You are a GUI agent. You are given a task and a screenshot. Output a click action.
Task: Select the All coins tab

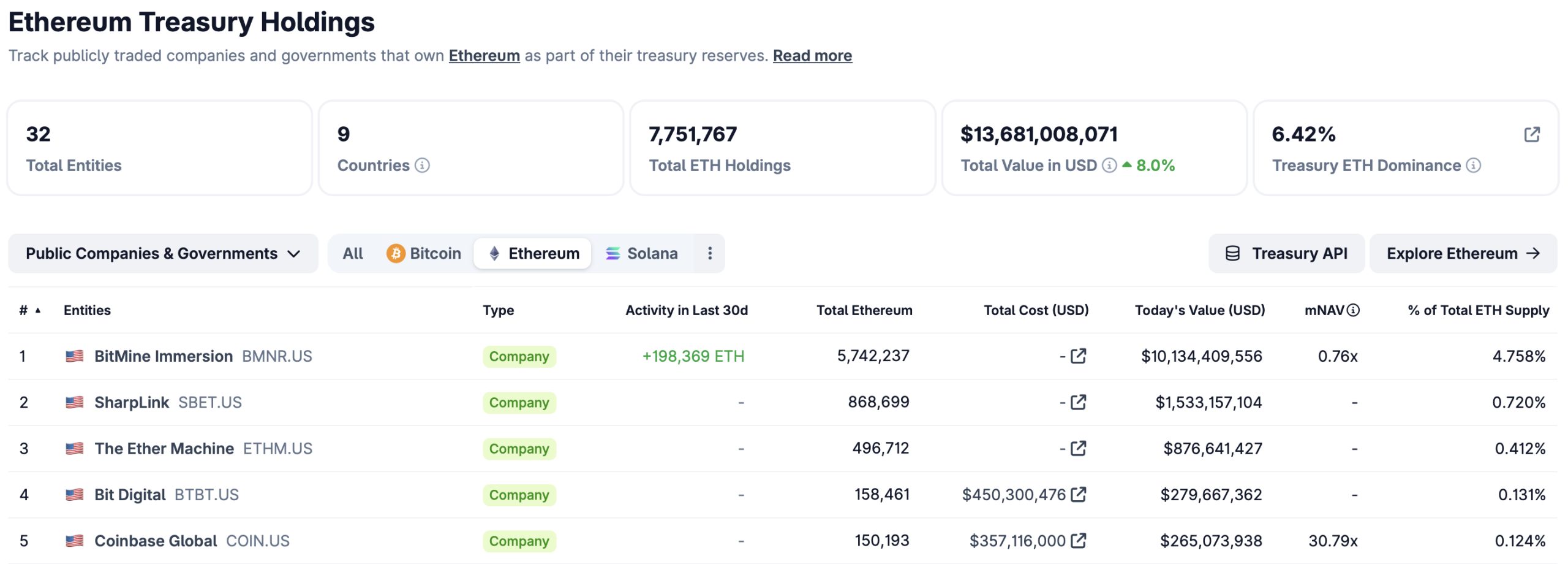(353, 253)
